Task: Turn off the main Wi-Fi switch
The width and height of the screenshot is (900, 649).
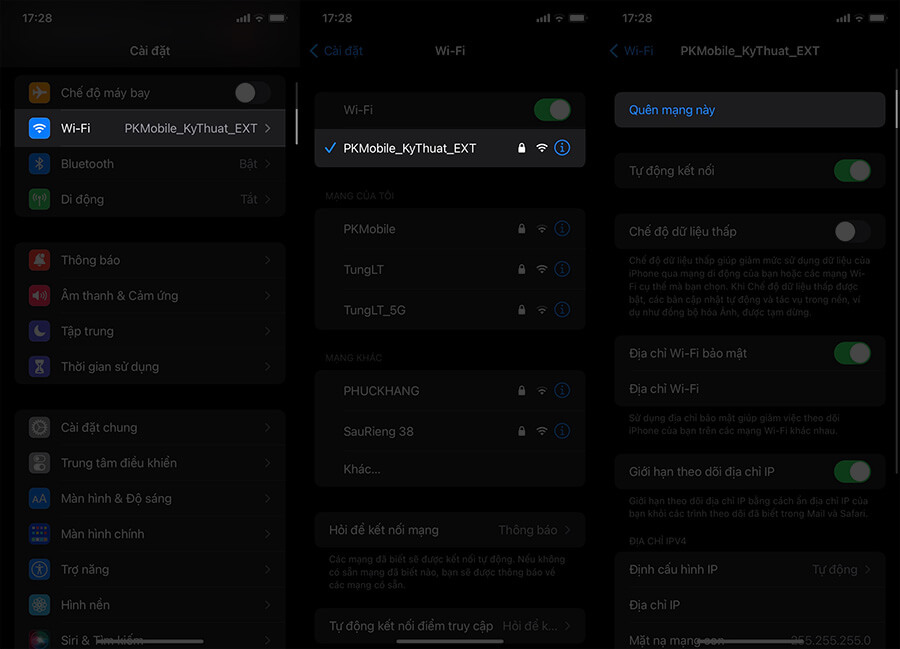Action: pyautogui.click(x=552, y=109)
